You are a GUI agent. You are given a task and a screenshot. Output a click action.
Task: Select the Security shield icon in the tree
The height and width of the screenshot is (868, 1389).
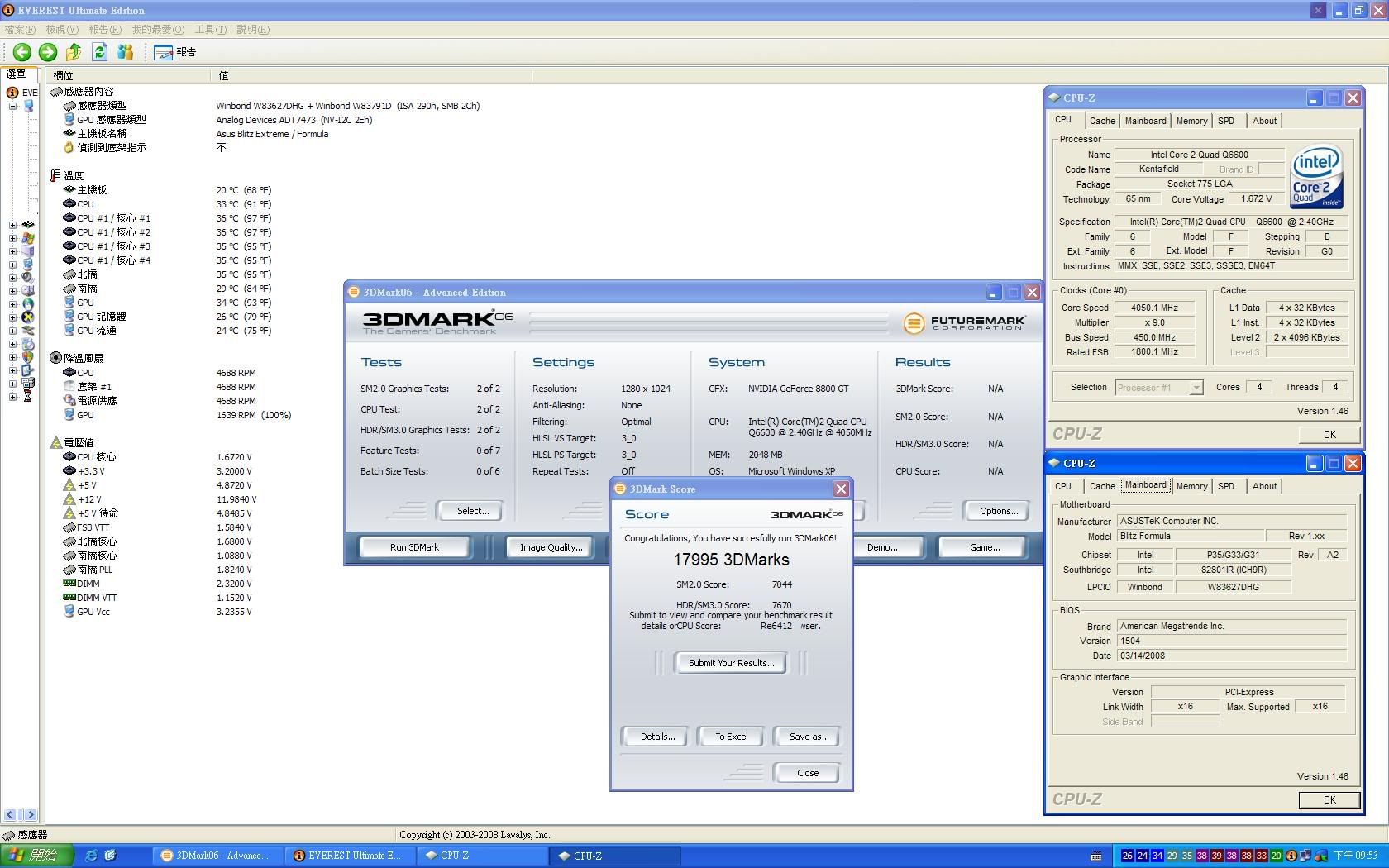point(28,357)
